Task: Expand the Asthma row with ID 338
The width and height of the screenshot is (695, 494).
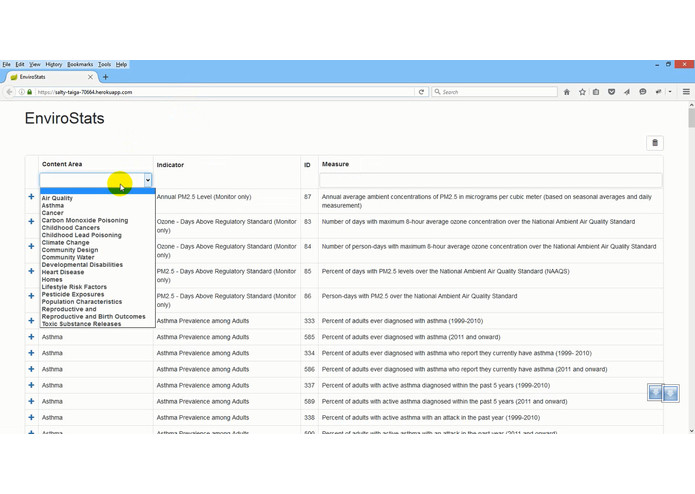Action: tap(31, 417)
